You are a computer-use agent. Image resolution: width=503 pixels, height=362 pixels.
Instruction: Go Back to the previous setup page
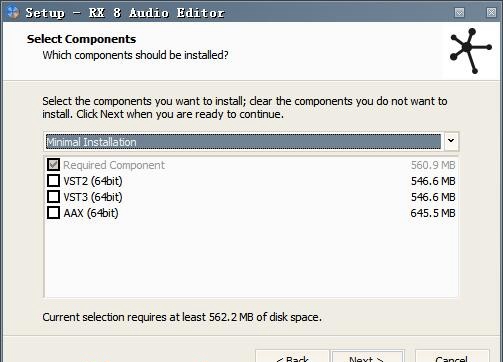(x=292, y=357)
